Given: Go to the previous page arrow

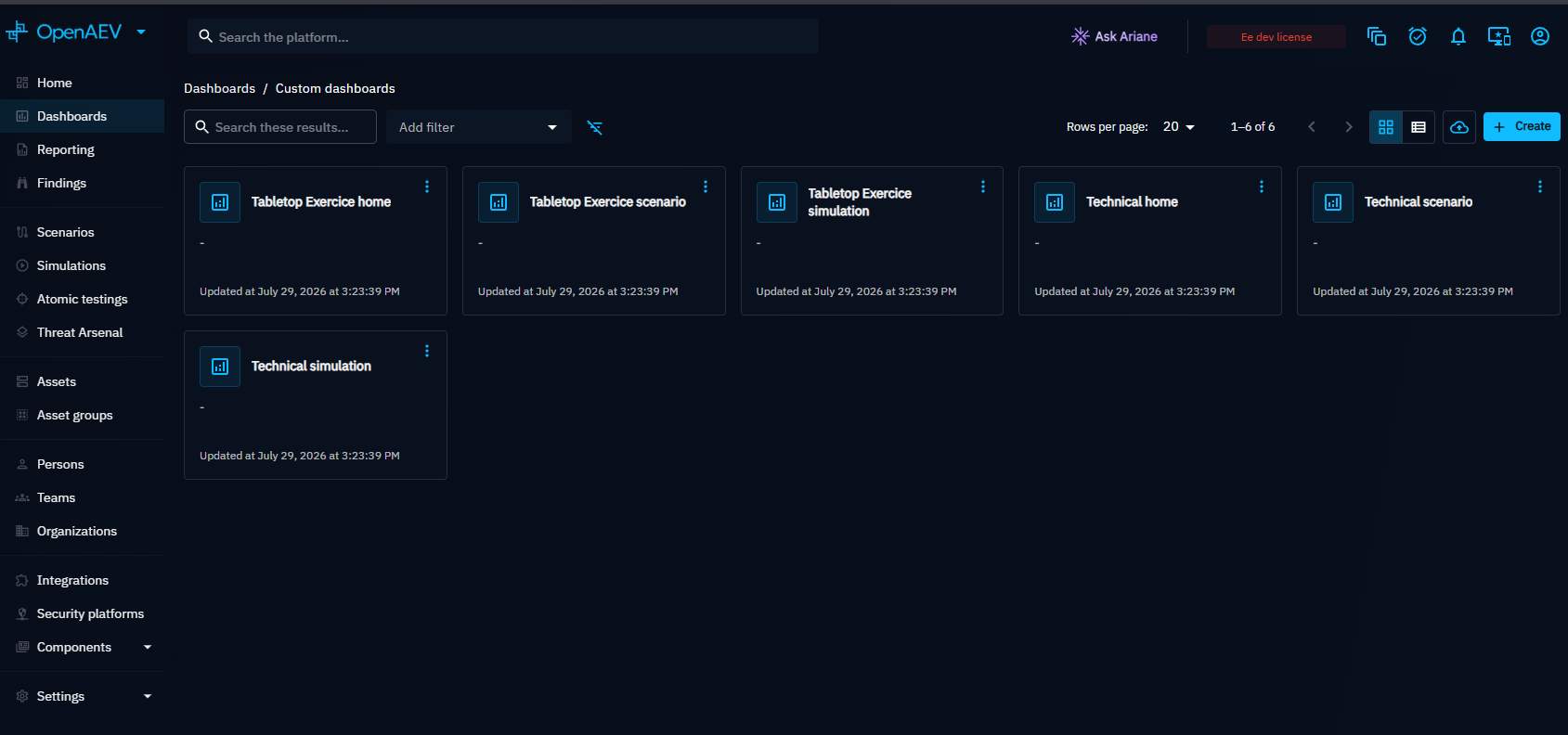Looking at the screenshot, I should (x=1312, y=127).
